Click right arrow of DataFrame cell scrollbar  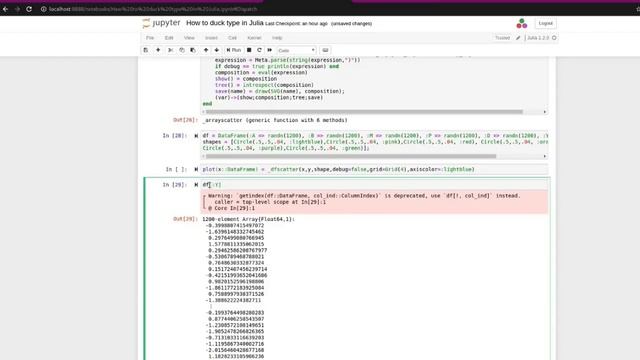coord(544,156)
